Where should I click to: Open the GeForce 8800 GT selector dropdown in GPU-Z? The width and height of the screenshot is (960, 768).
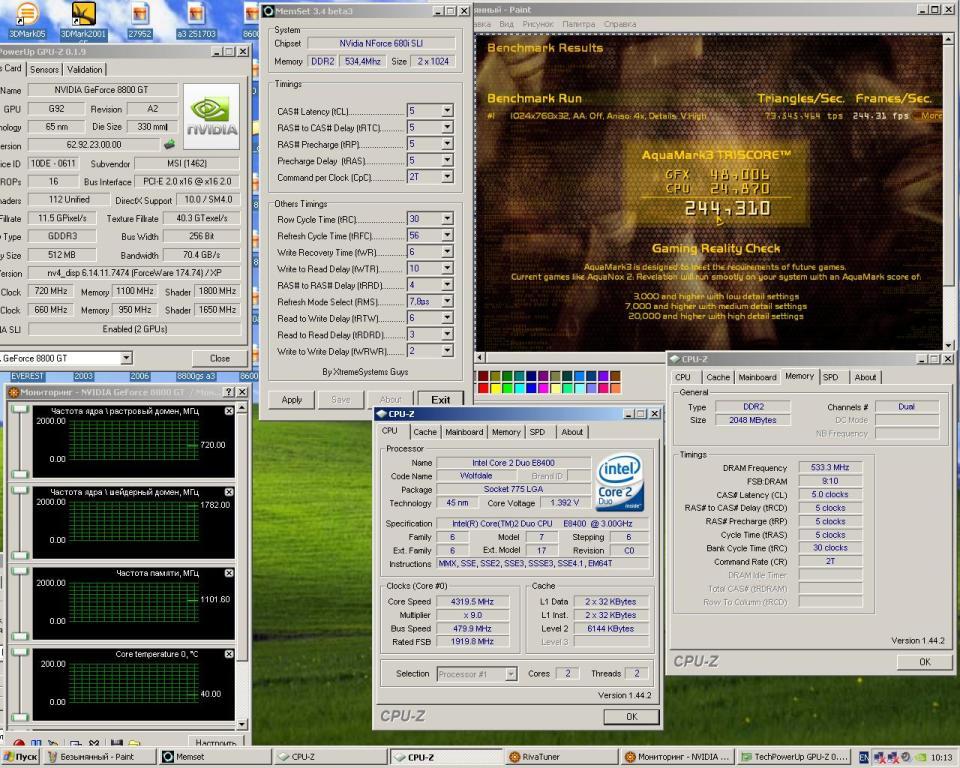(126, 358)
